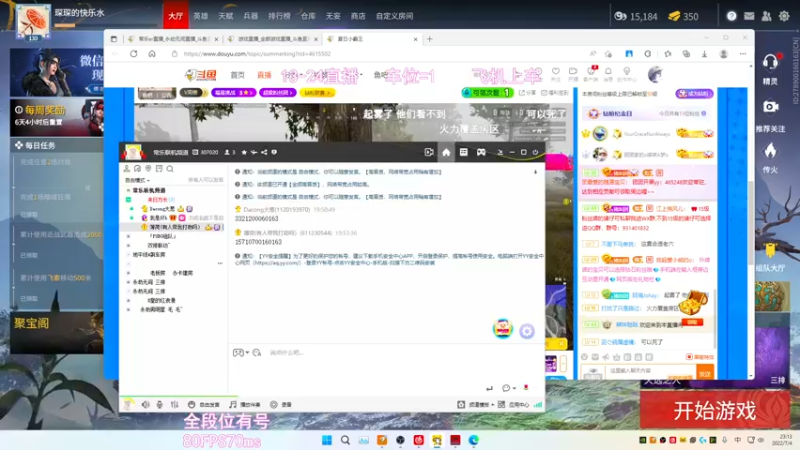Open the security link in YY notice
This screenshot has height=450, width=800.
click(277, 263)
